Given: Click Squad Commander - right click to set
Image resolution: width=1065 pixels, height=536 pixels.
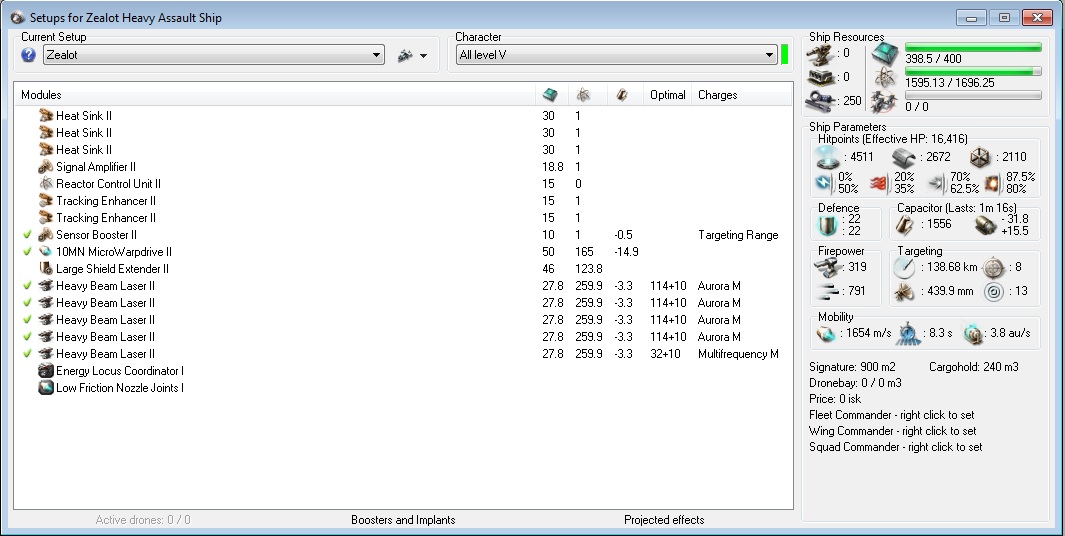Looking at the screenshot, I should (x=896, y=447).
